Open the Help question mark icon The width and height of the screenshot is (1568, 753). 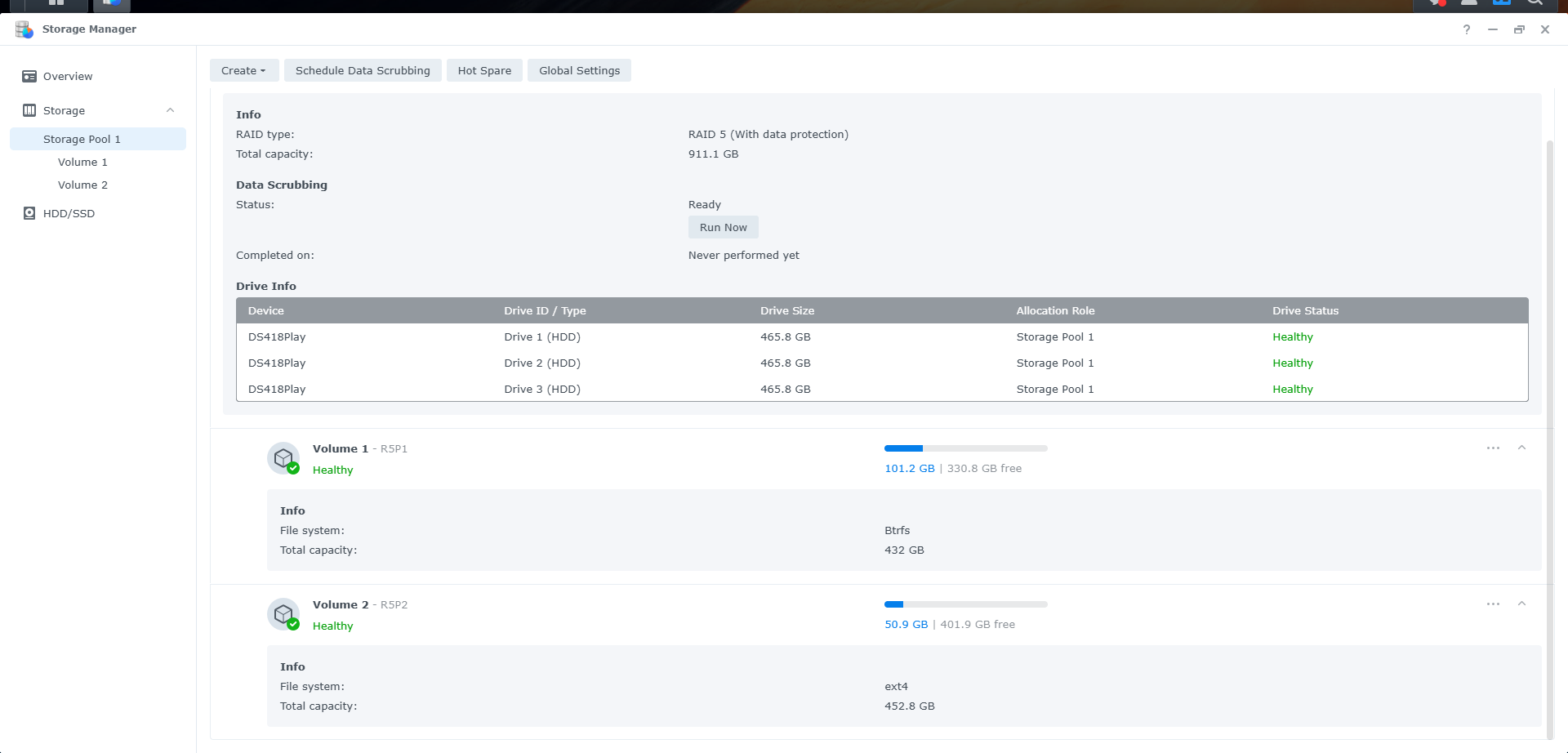(x=1467, y=29)
